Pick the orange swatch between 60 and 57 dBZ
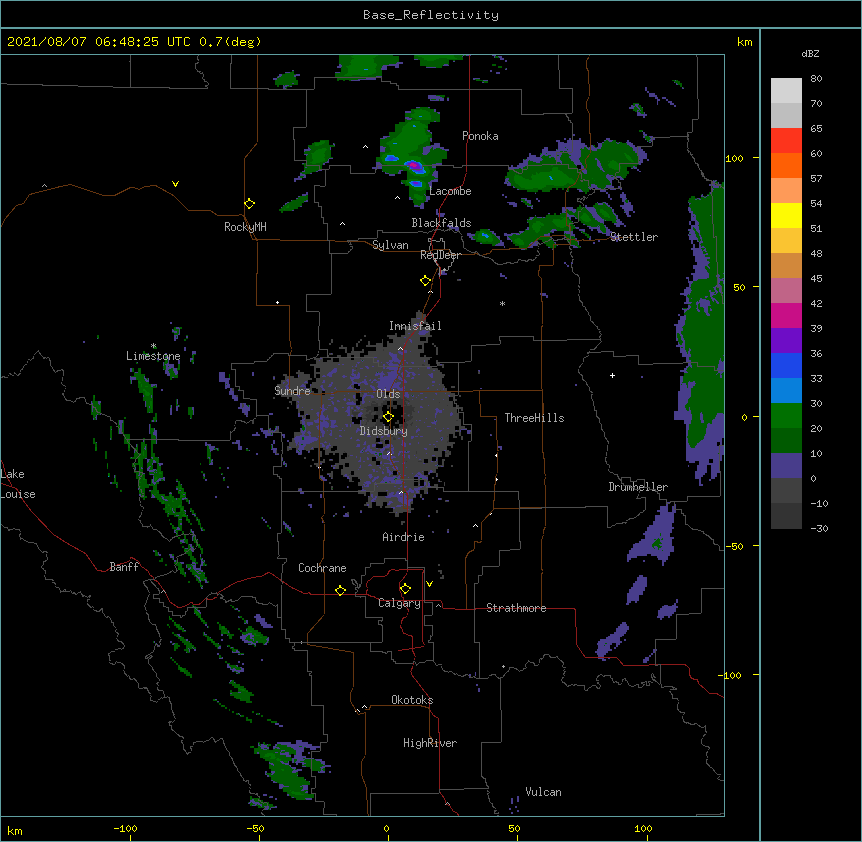 pos(786,165)
